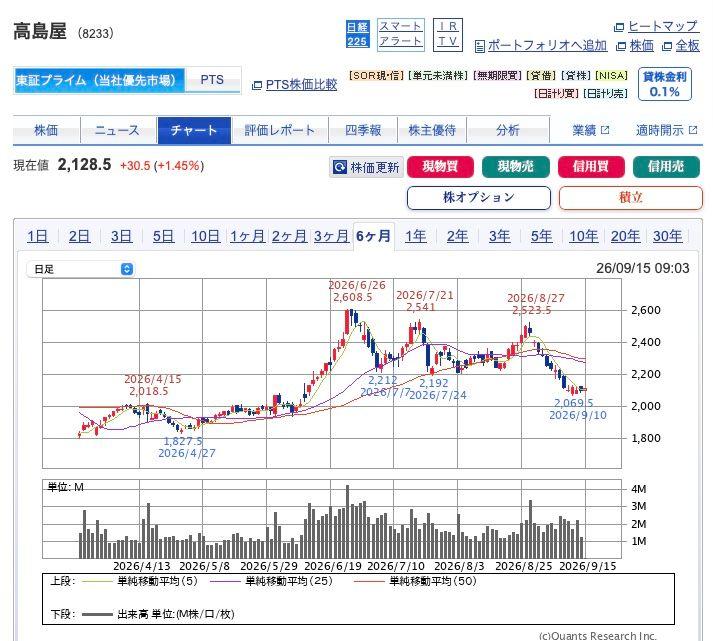Select the 5日 chart period
This screenshot has width=713, height=641.
[x=163, y=236]
